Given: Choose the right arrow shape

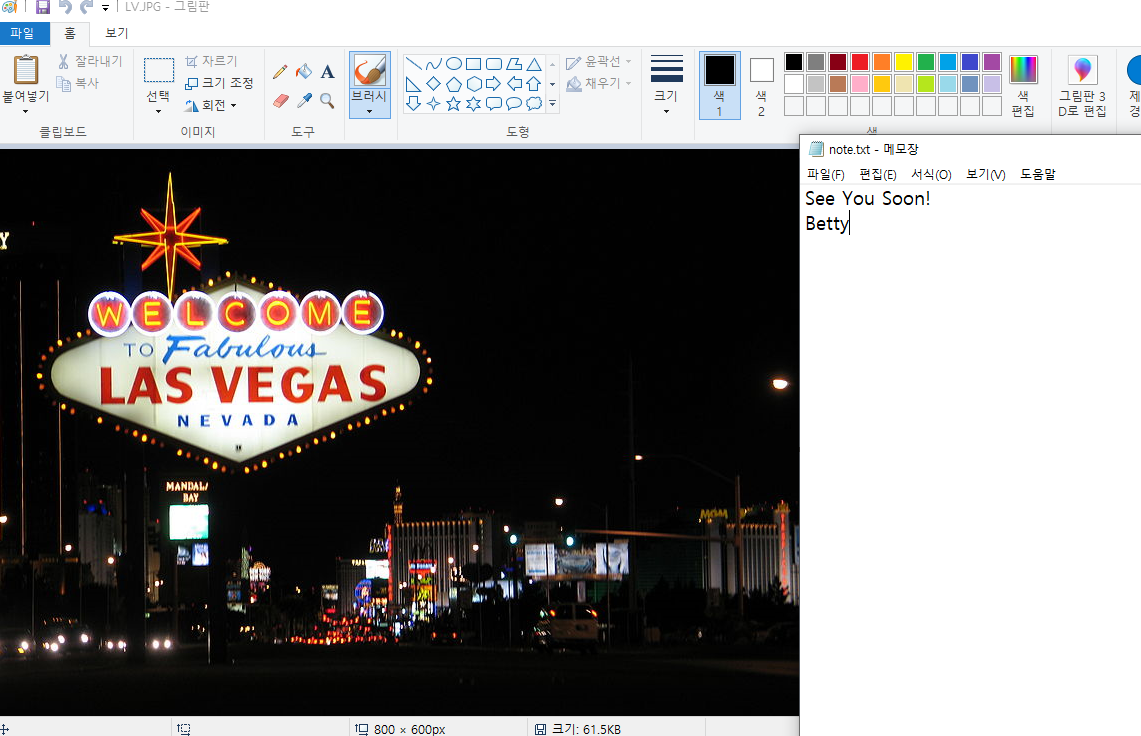Looking at the screenshot, I should click(x=494, y=83).
